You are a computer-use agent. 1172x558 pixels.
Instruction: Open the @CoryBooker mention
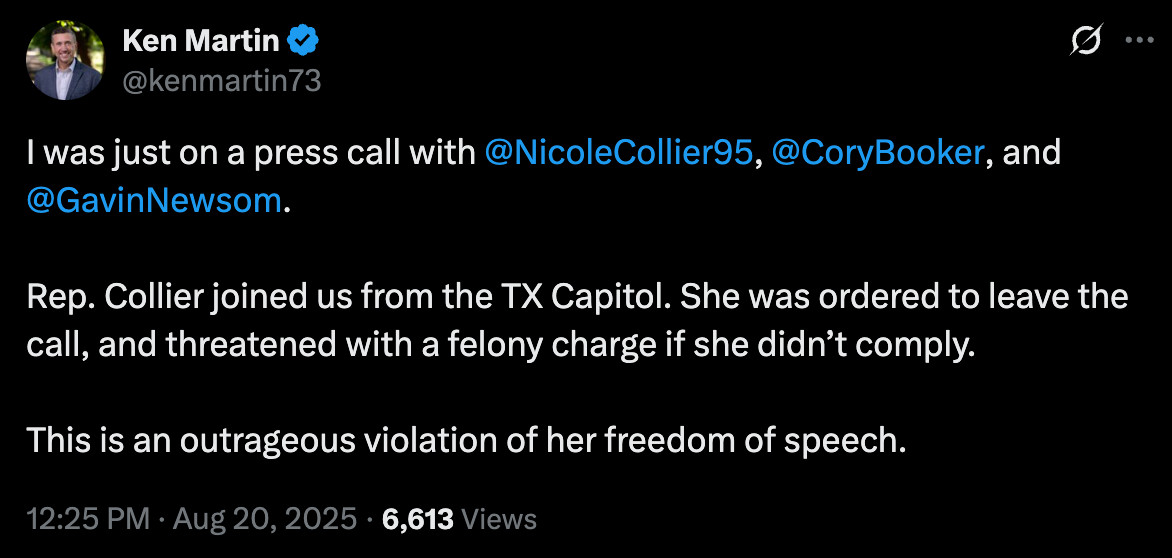(877, 152)
